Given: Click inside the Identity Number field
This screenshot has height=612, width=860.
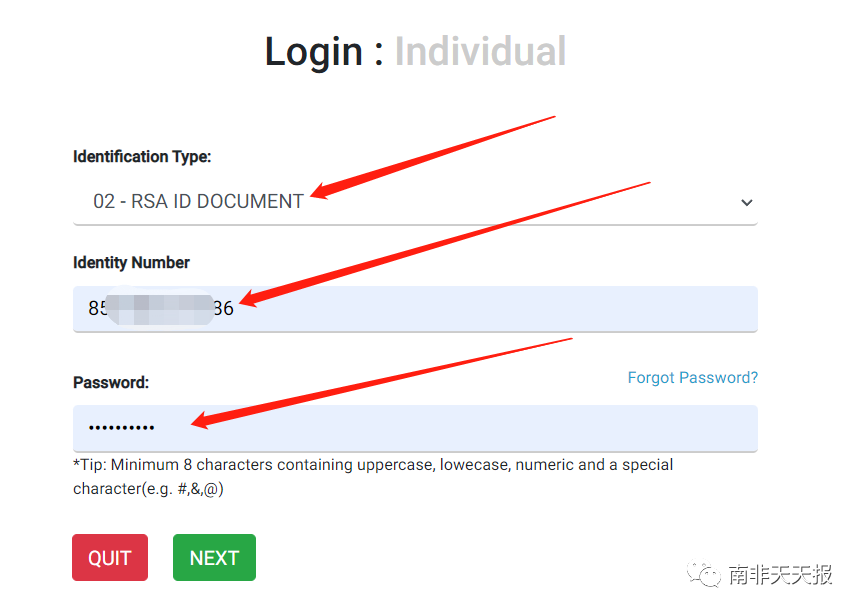Looking at the screenshot, I should [415, 309].
